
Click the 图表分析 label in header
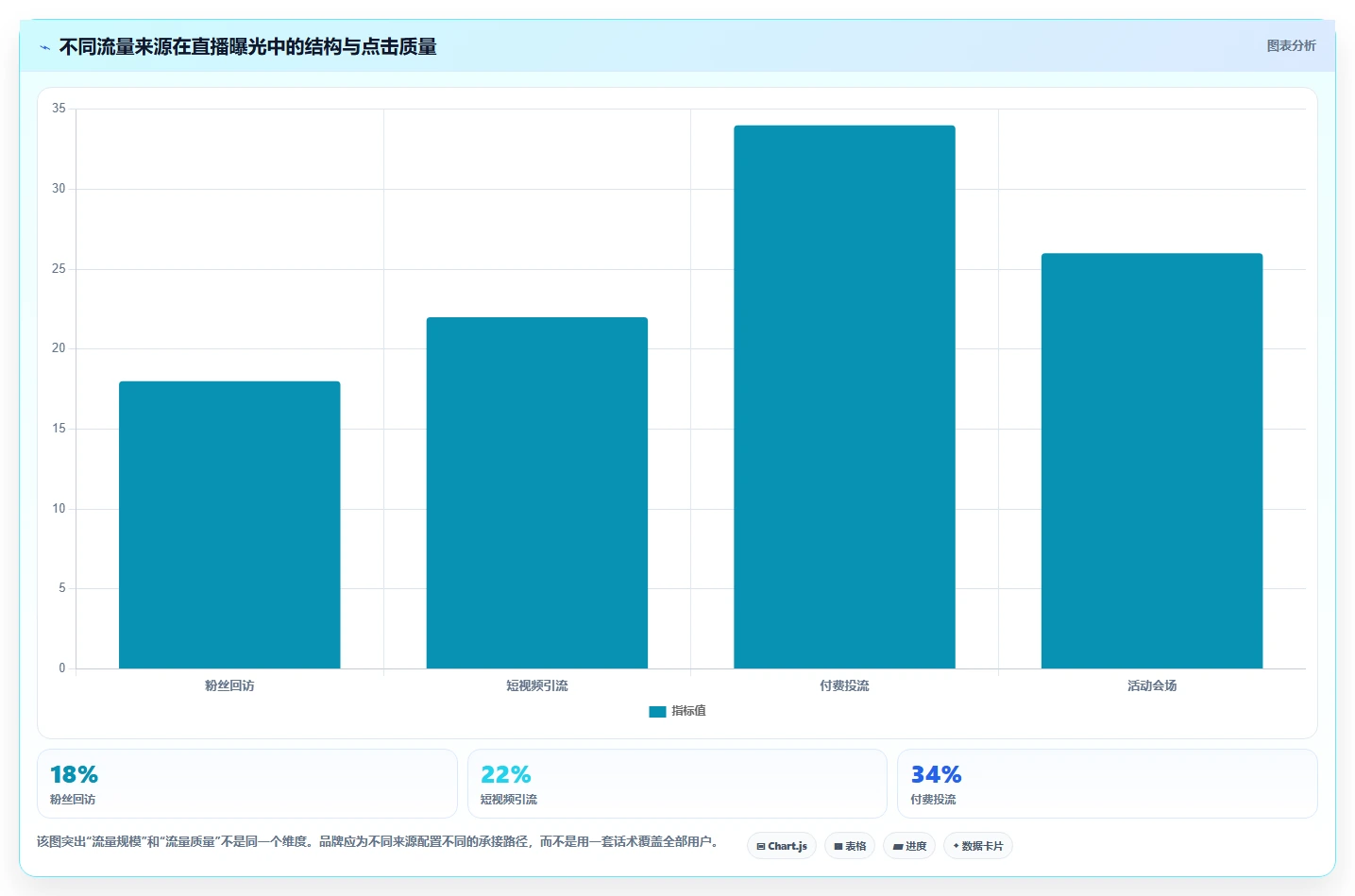[1291, 45]
